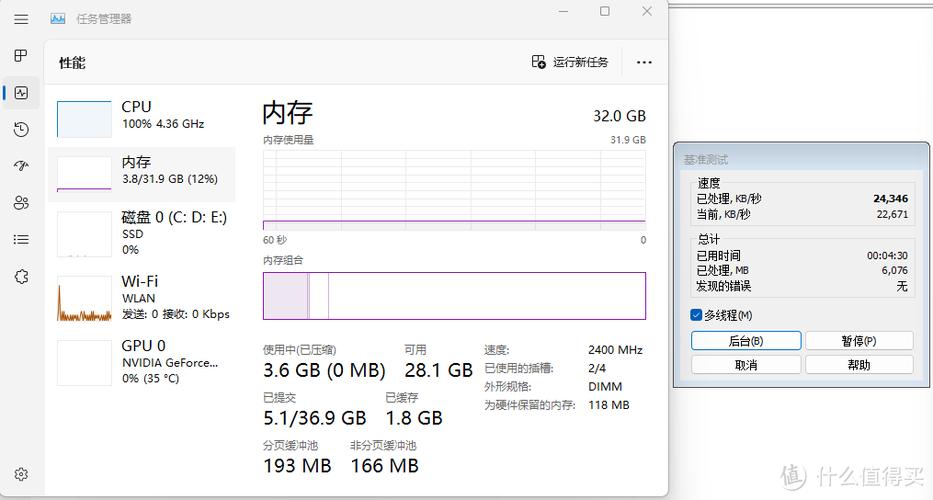This screenshot has width=933, height=500.
Task: Select the Performance page icon in sidebar
Action: pos(21,93)
